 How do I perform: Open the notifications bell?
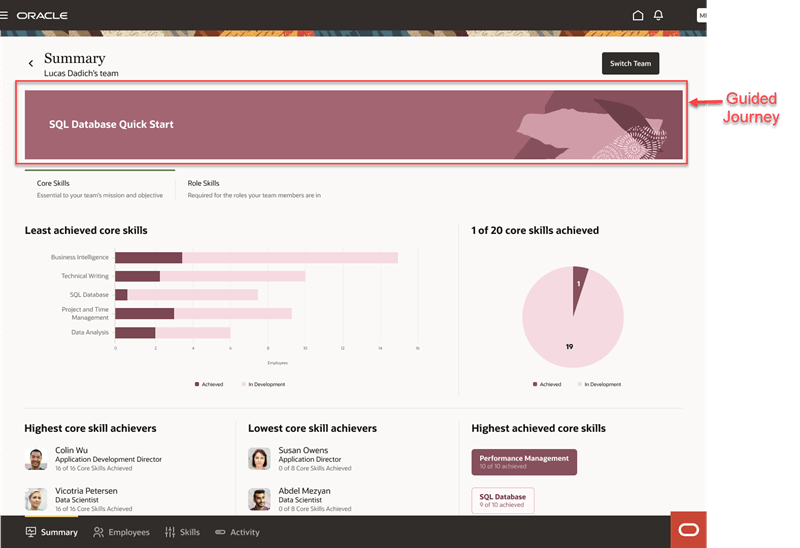pos(658,15)
